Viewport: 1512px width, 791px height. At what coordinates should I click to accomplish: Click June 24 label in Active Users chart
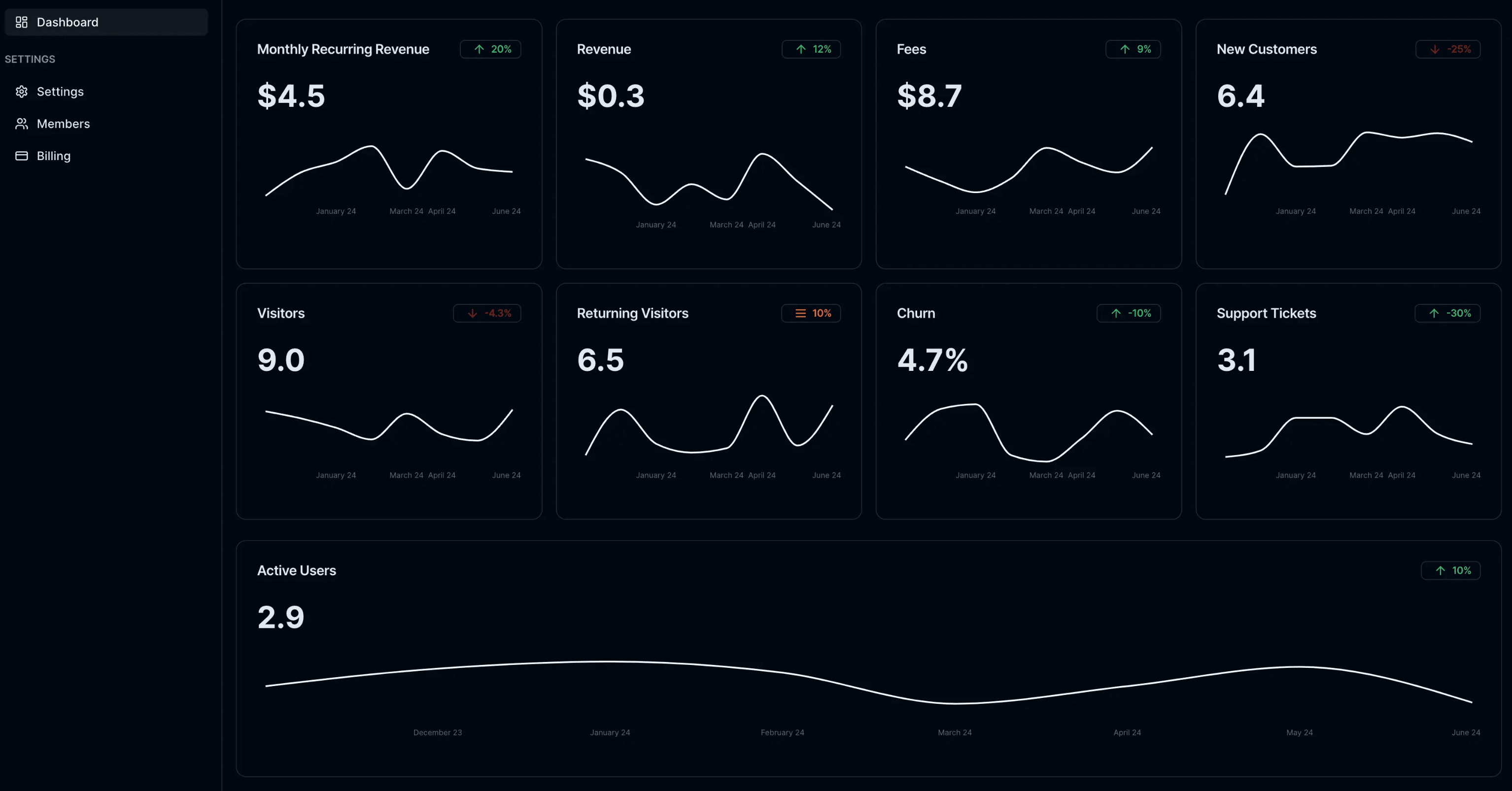1466,732
